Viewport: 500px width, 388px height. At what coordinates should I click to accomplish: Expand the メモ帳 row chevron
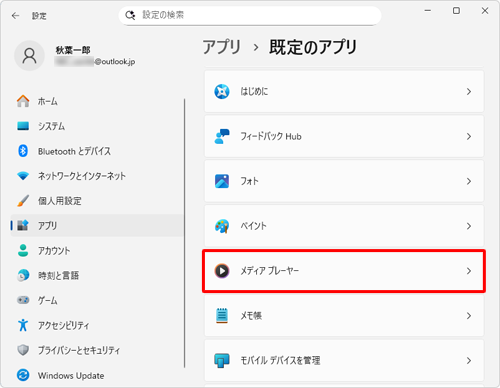[x=469, y=315]
